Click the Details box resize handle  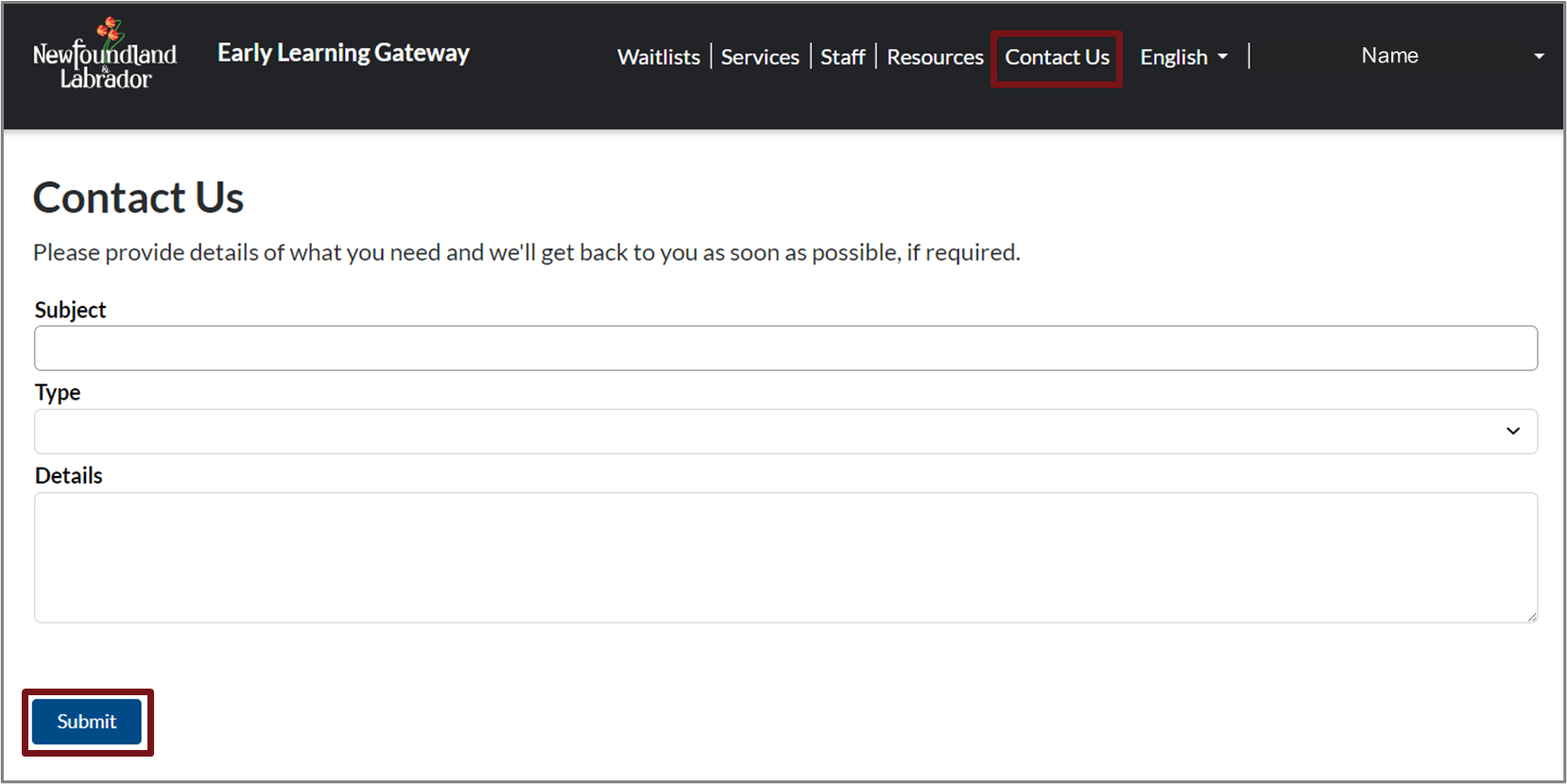[x=1531, y=616]
